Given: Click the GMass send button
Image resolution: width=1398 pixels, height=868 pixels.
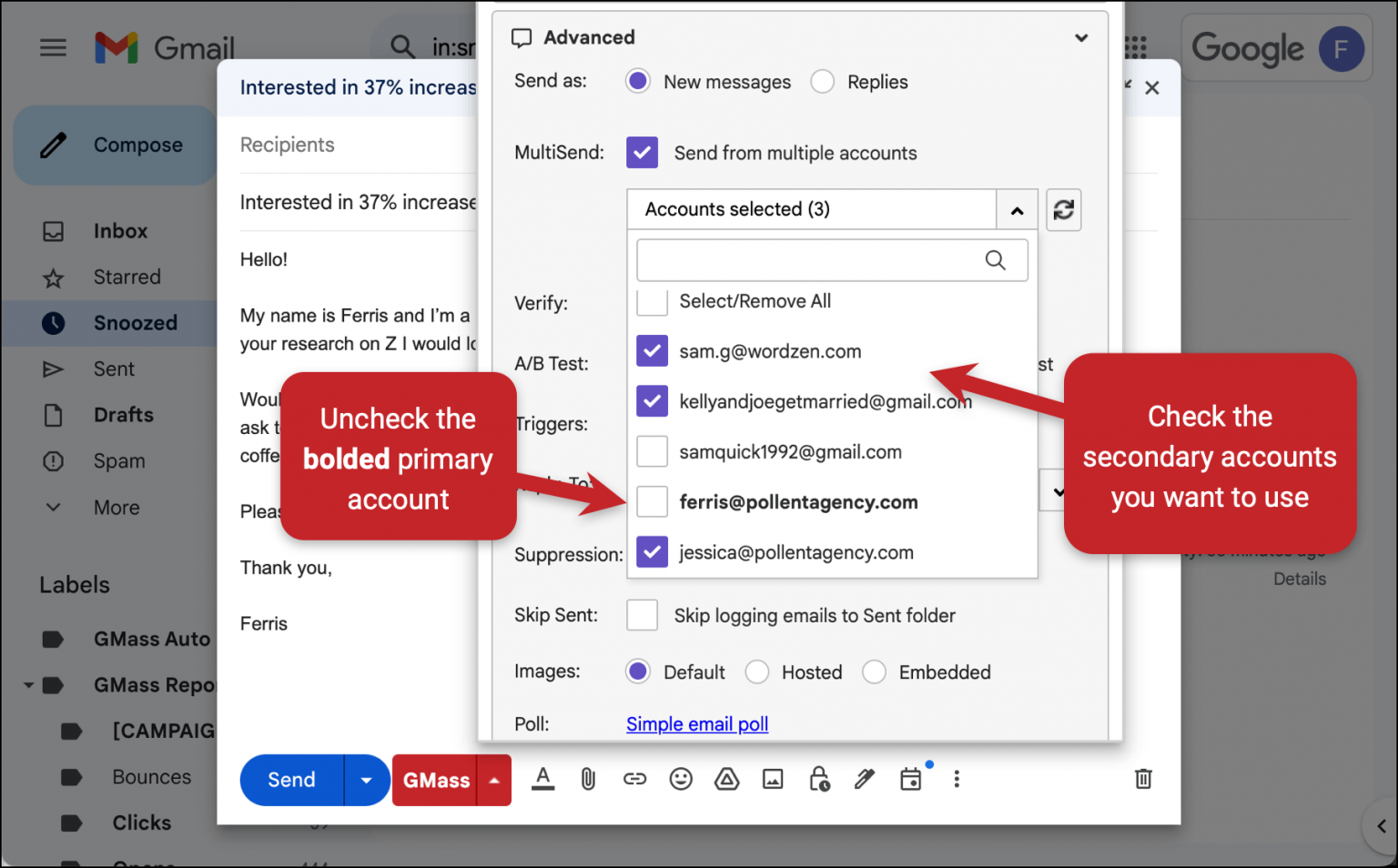Looking at the screenshot, I should tap(436, 780).
